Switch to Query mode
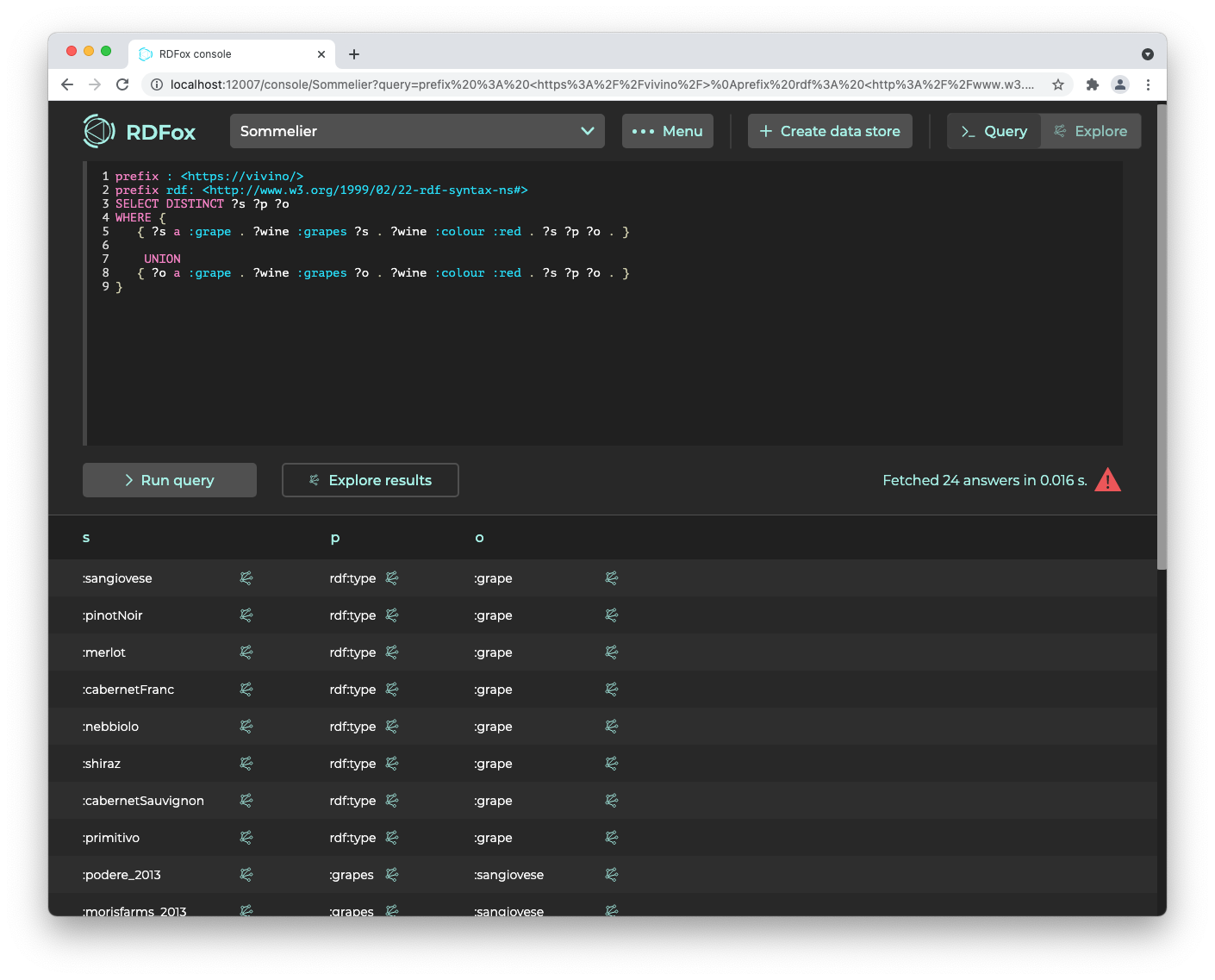This screenshot has height=980, width=1215. [x=994, y=131]
